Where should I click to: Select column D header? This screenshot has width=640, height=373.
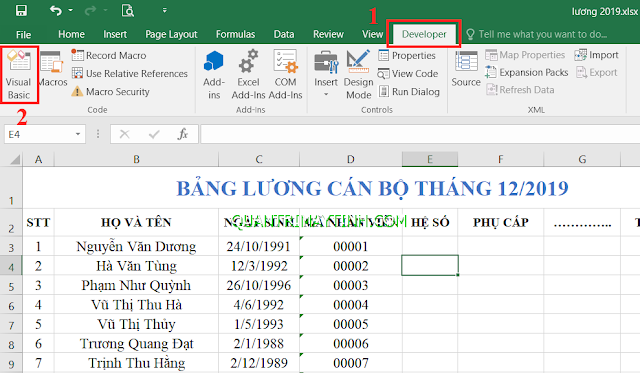(351, 159)
